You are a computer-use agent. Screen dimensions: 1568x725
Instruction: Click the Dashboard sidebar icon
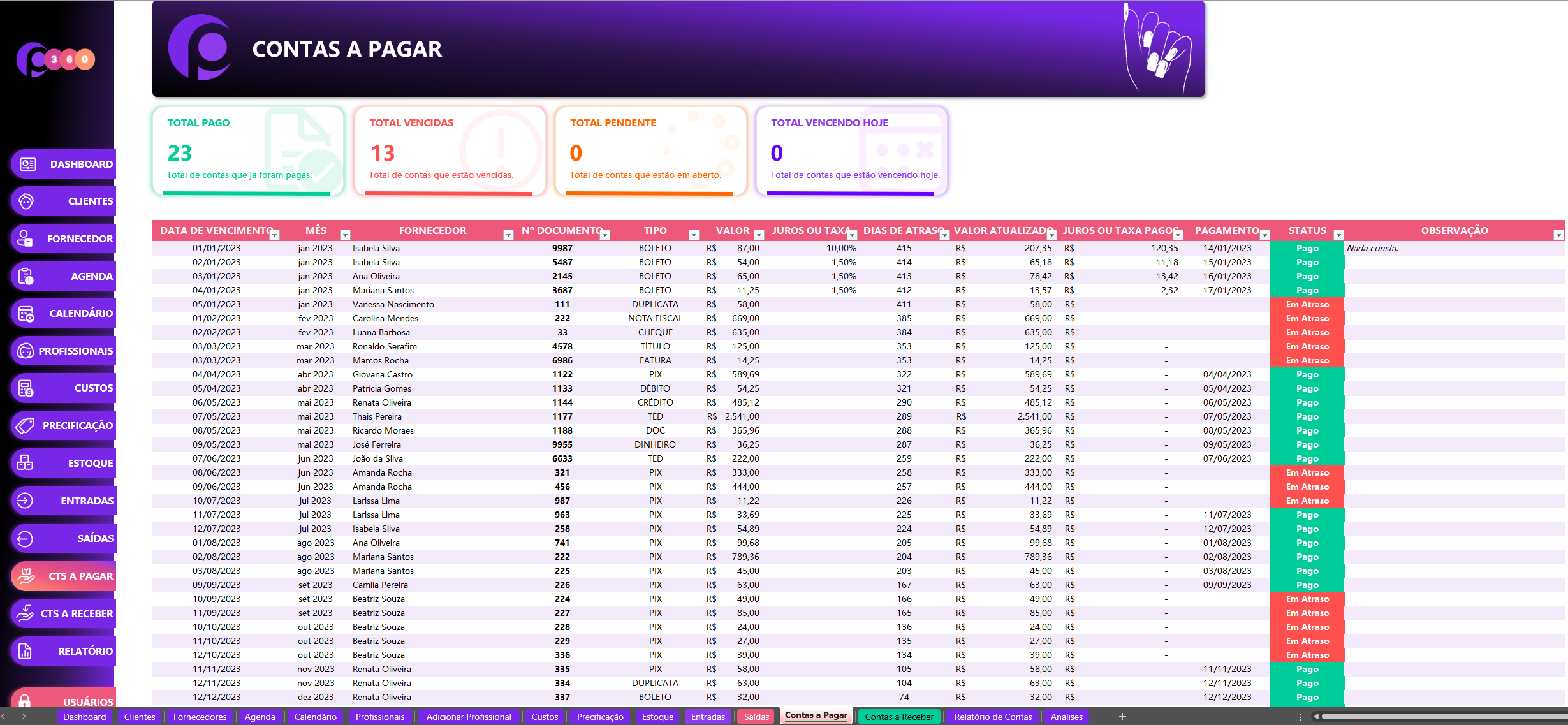pyautogui.click(x=27, y=164)
